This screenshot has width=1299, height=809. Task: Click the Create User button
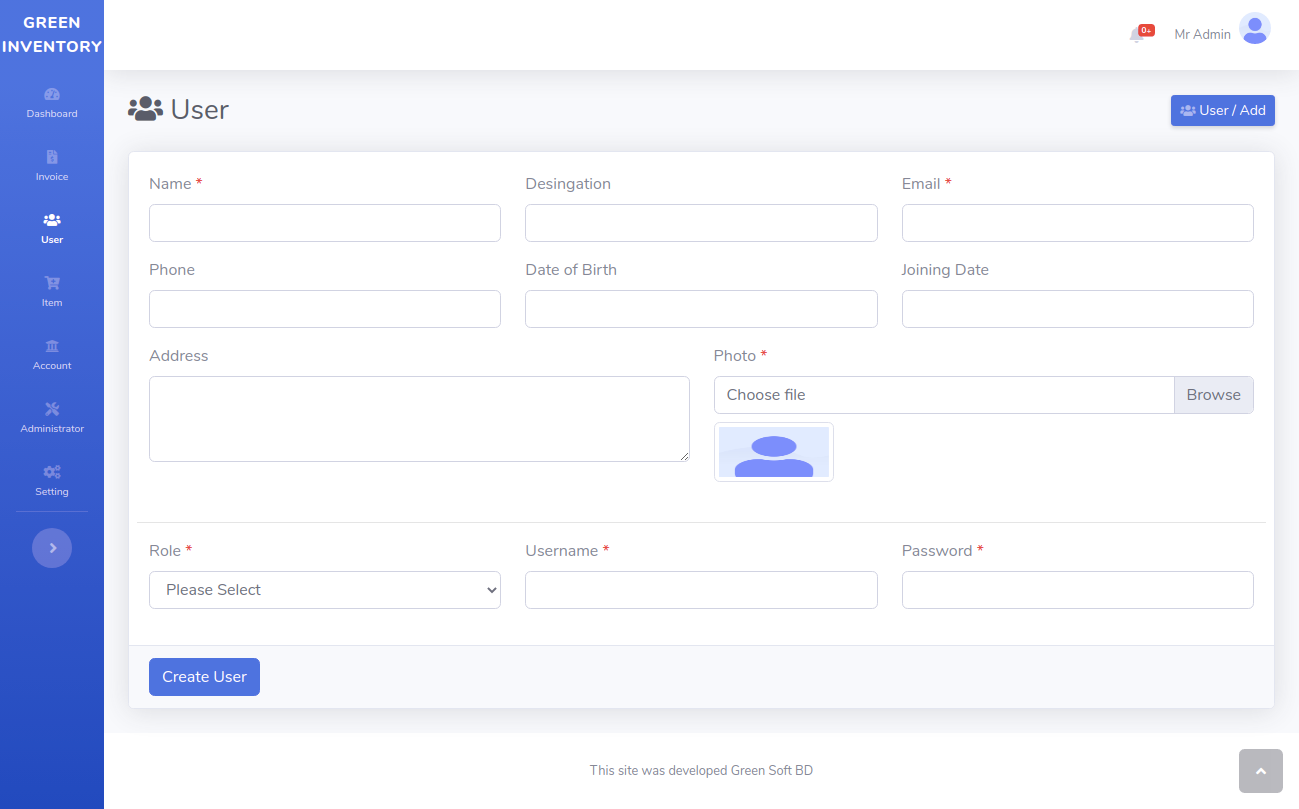coord(204,677)
